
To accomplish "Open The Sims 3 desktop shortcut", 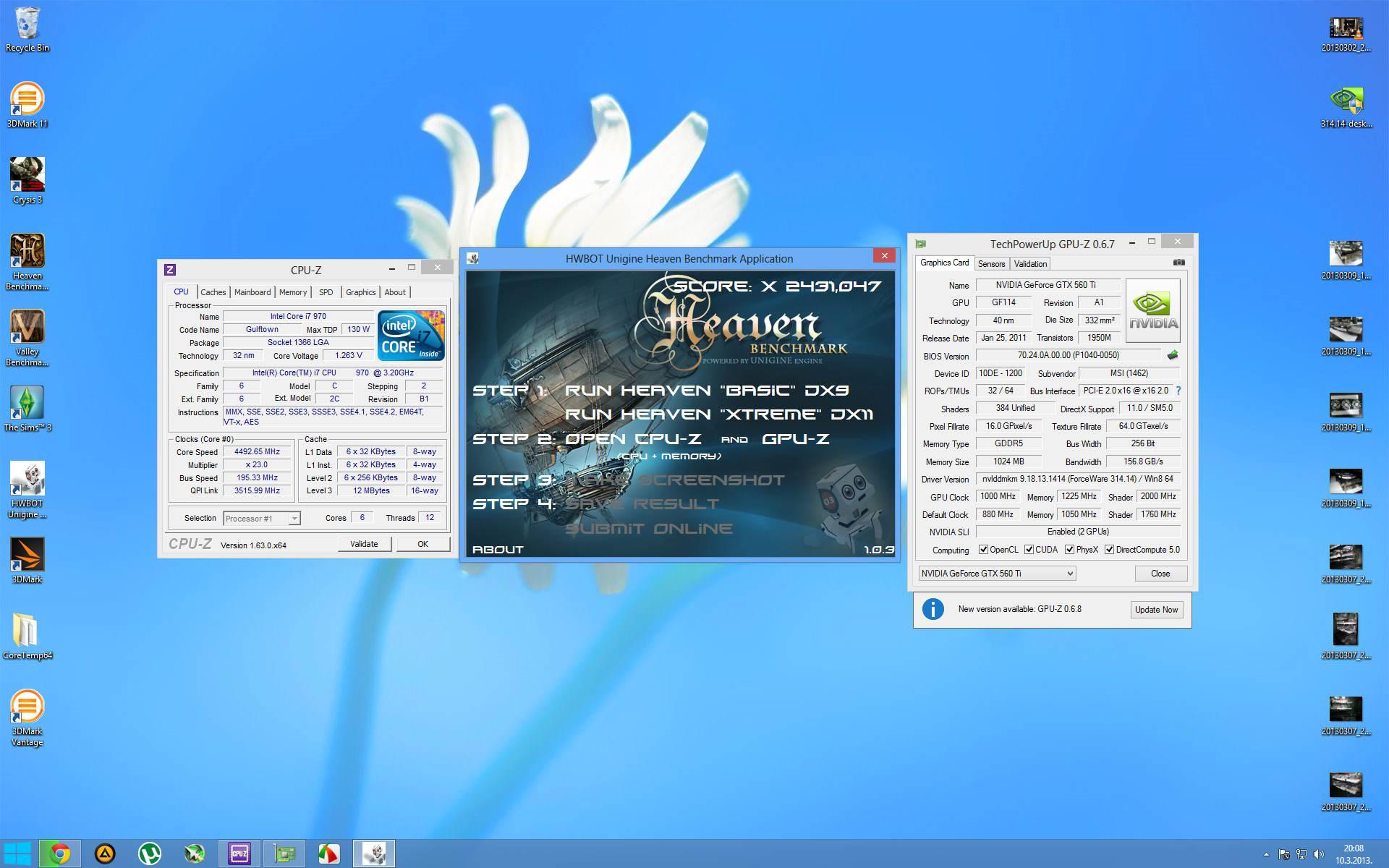I will click(x=27, y=409).
